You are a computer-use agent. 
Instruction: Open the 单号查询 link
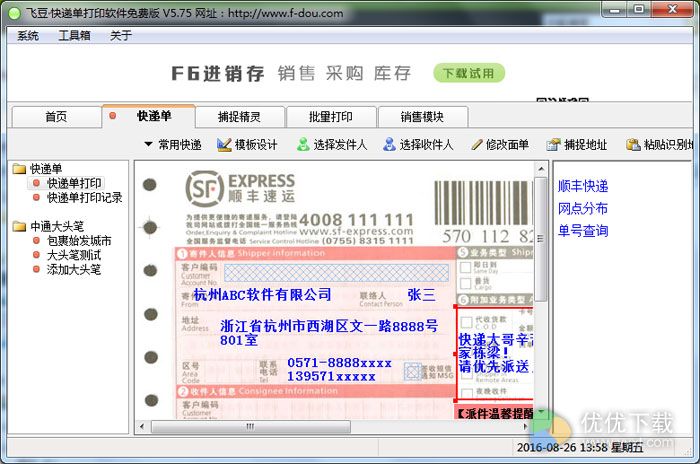(x=583, y=230)
